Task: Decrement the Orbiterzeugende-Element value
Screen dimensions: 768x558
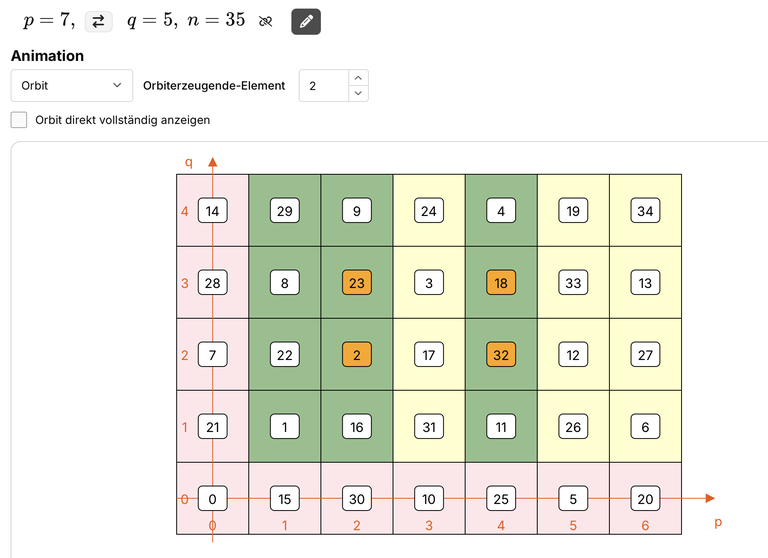Action: pyautogui.click(x=358, y=93)
